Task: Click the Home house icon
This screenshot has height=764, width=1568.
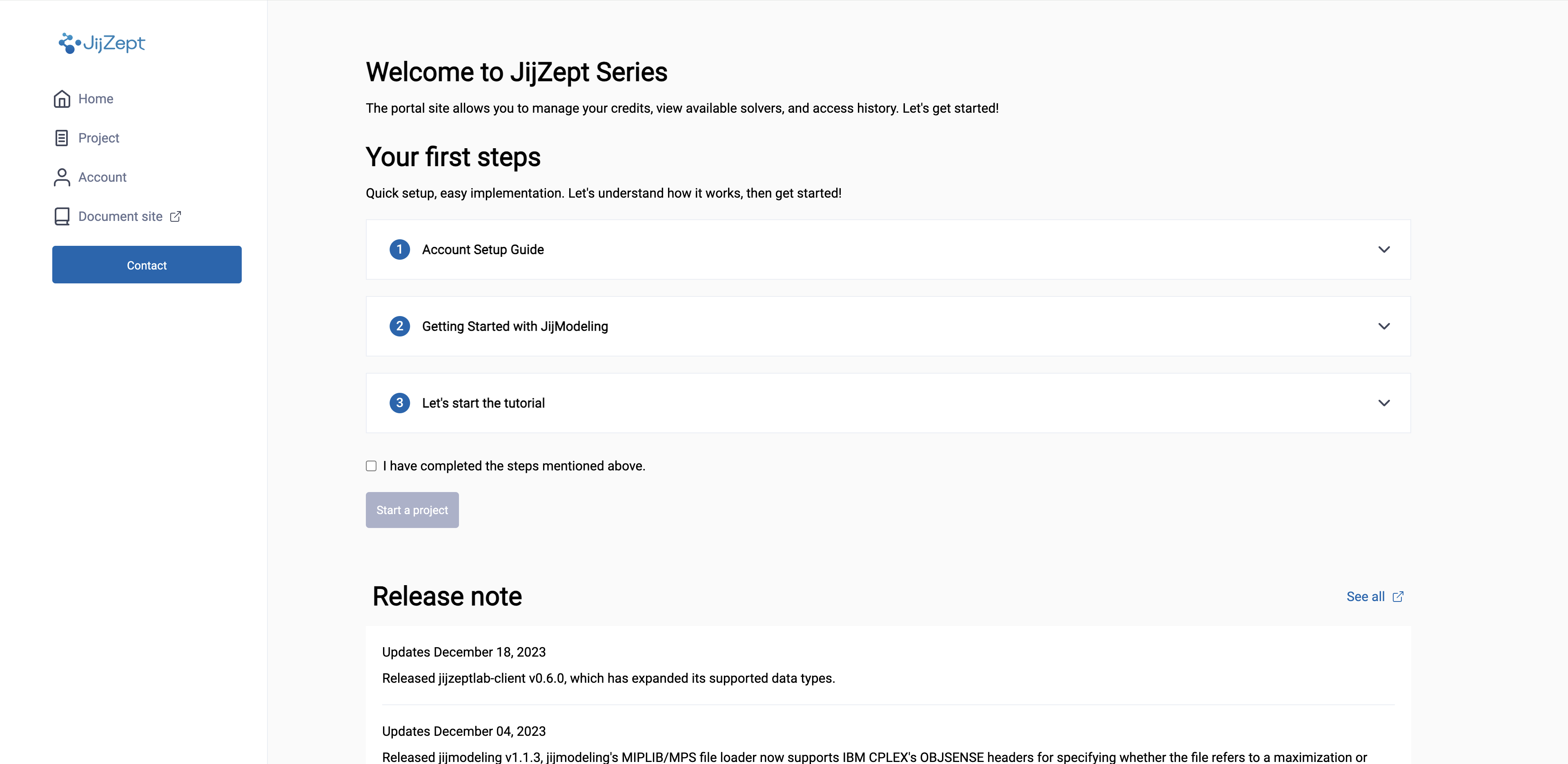Action: point(62,99)
